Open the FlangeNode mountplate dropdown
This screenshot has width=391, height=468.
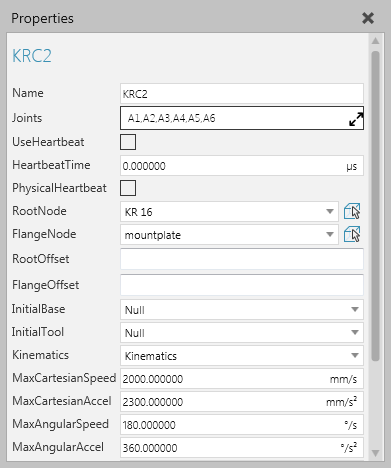[229, 234]
